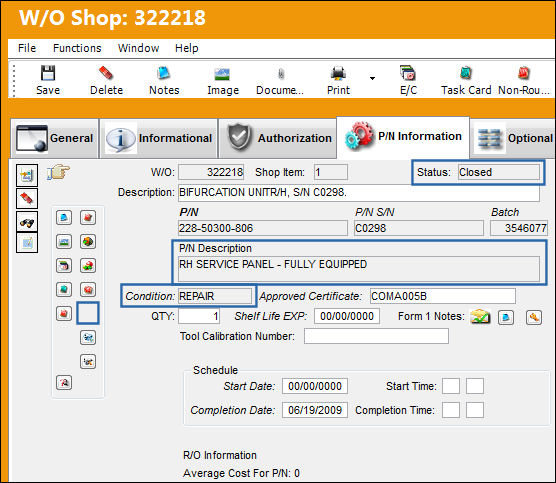Click the W/O number field
This screenshot has height=483, width=556.
[x=211, y=172]
